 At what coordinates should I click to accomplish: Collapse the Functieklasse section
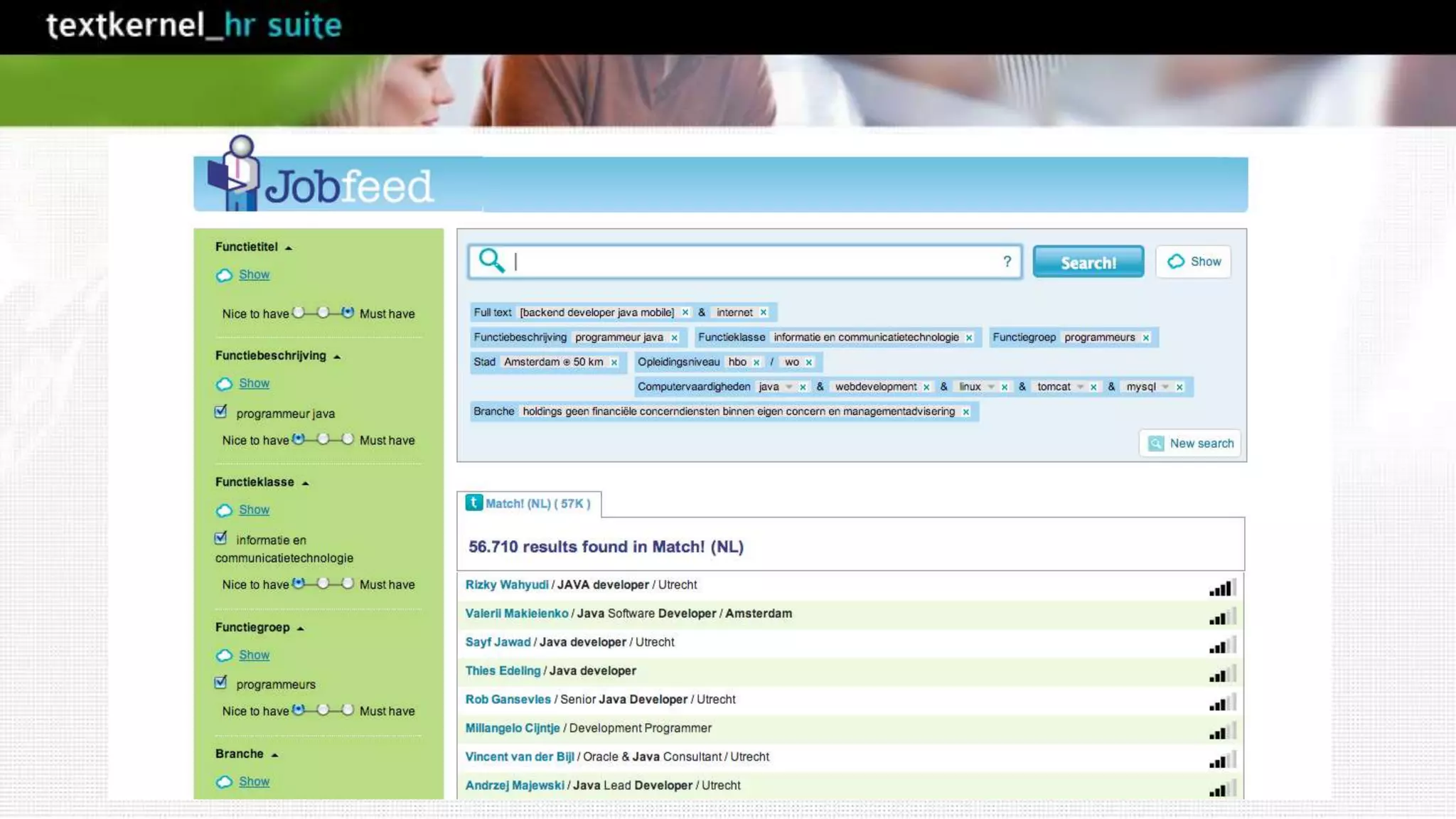point(305,483)
